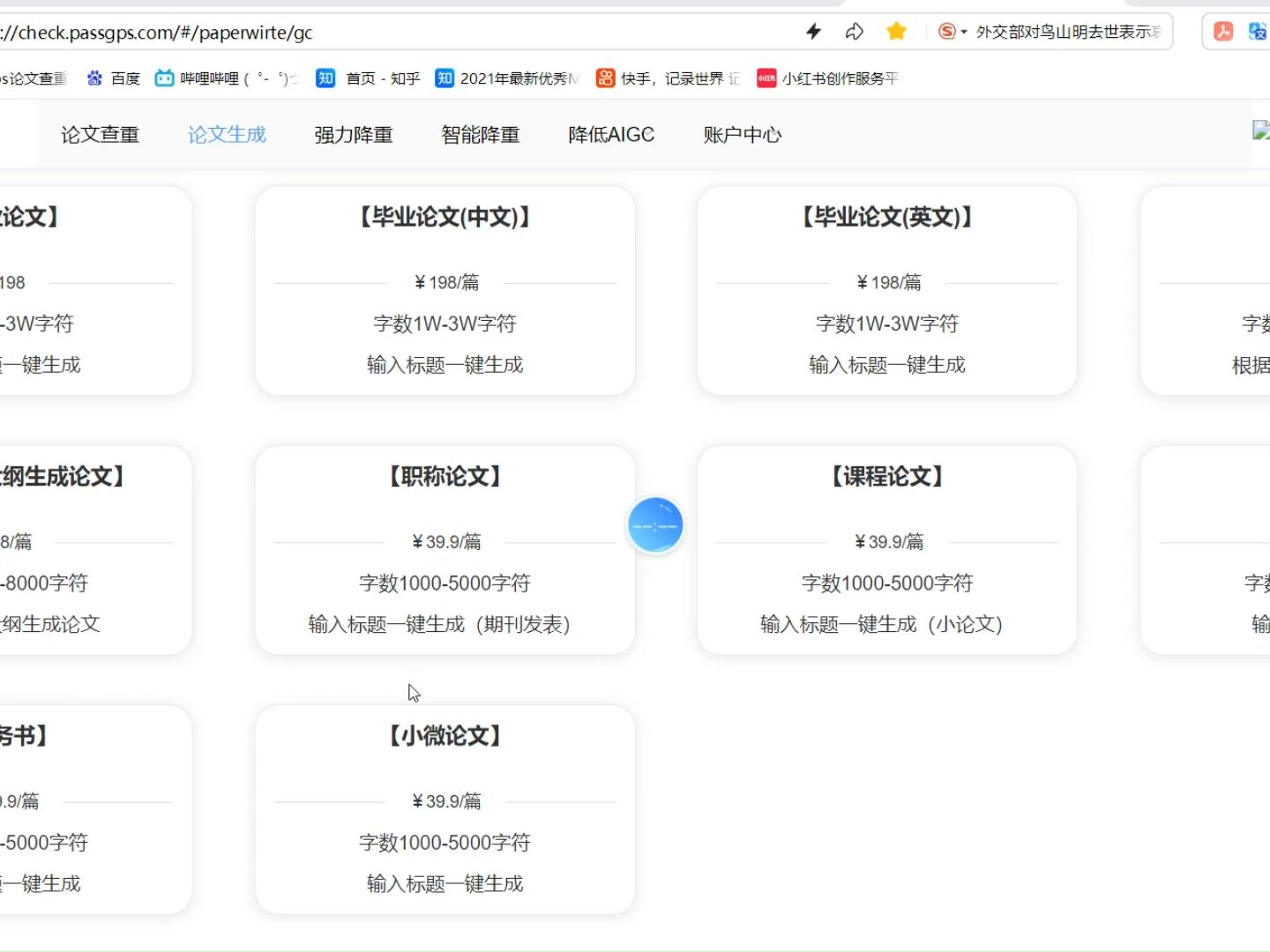This screenshot has width=1270, height=952.
Task: Select the 毕业论文(中文) card
Action: click(x=444, y=291)
